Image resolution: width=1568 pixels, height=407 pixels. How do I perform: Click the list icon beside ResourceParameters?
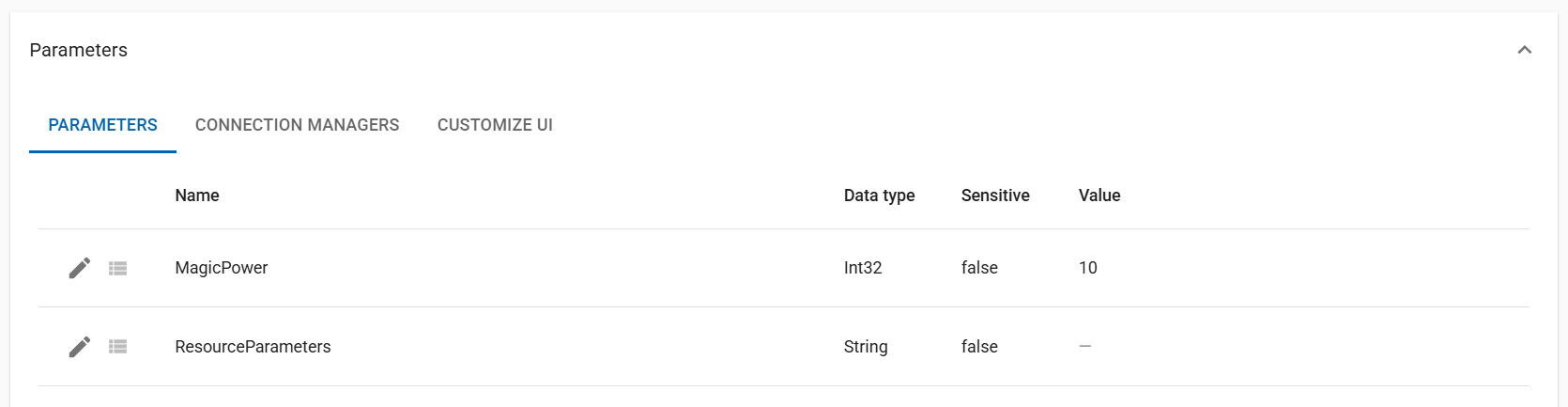[117, 347]
